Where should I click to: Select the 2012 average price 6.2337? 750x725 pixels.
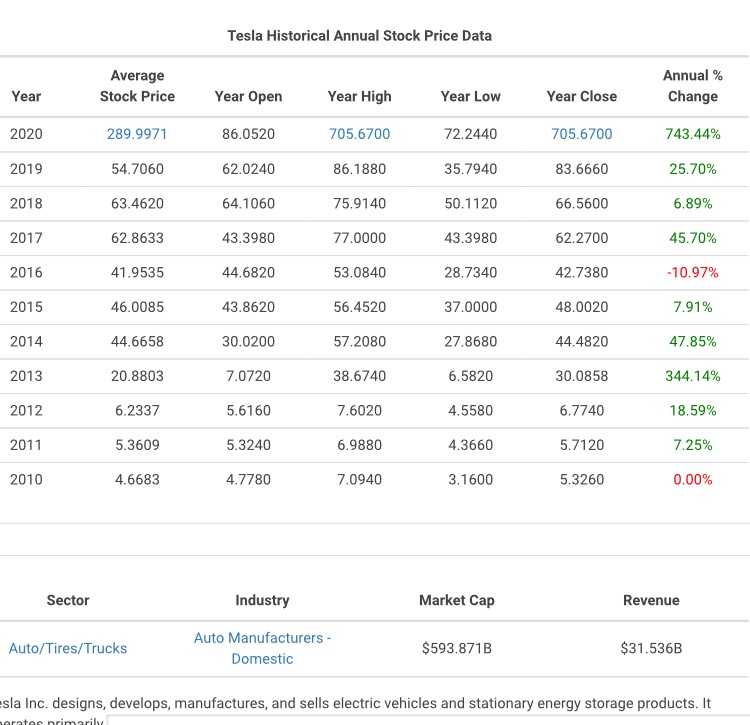[x=137, y=410]
